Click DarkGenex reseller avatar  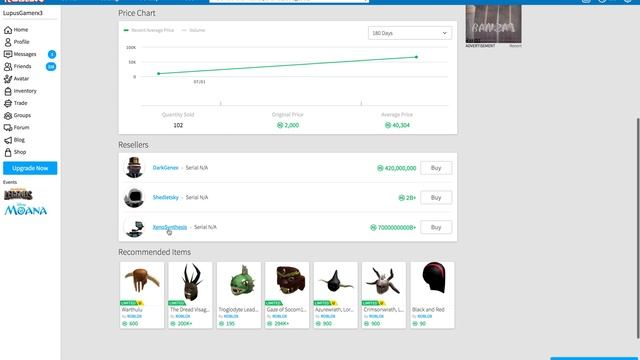pos(134,167)
